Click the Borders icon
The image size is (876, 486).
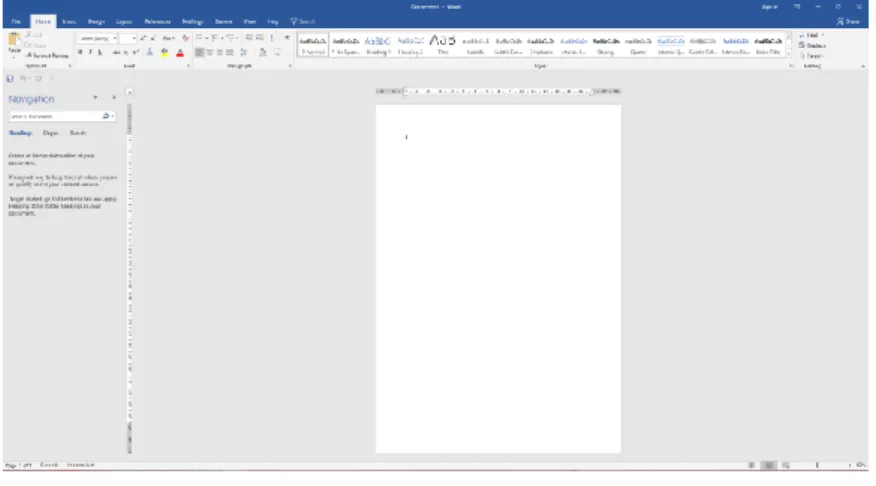pyautogui.click(x=277, y=52)
